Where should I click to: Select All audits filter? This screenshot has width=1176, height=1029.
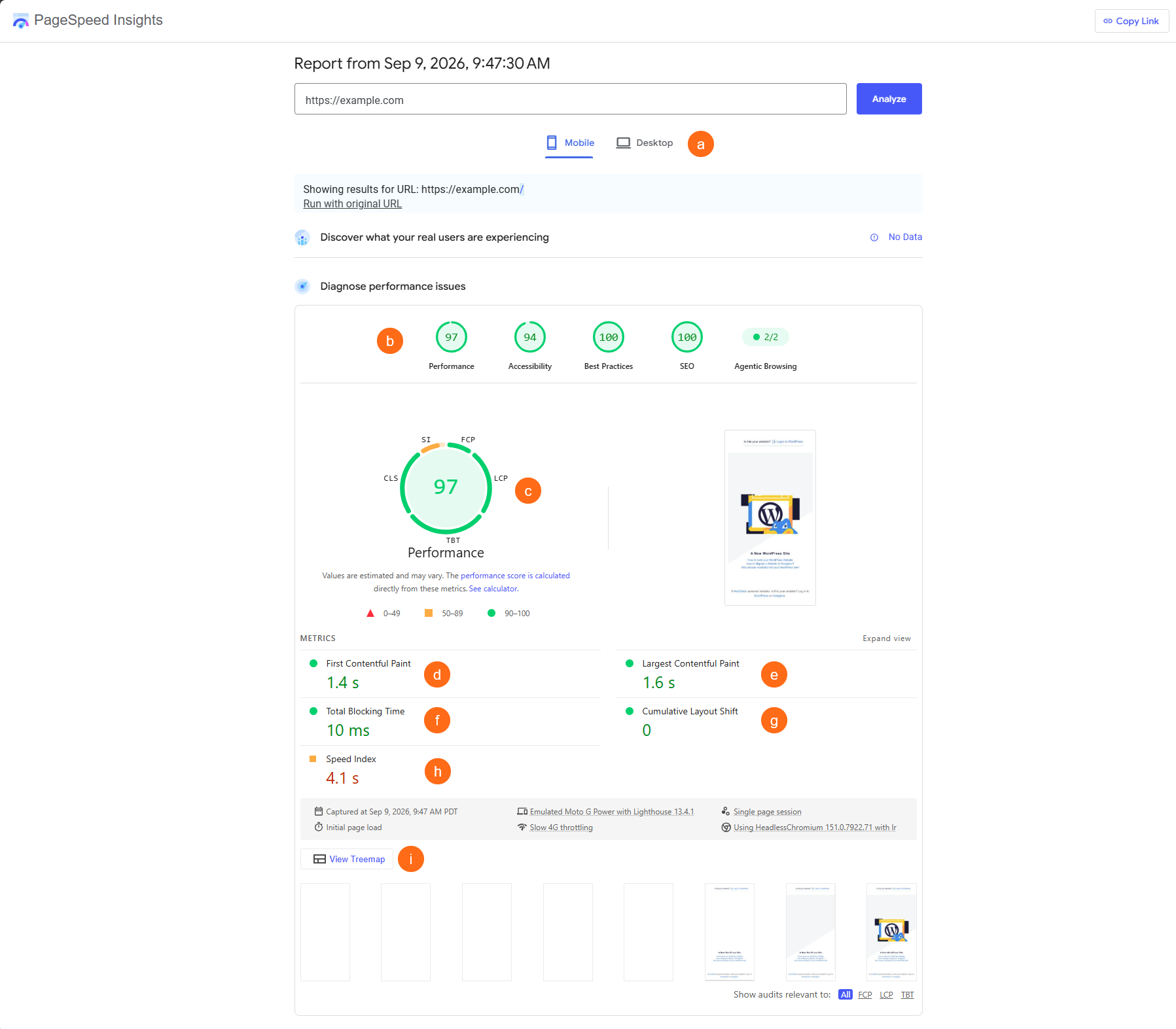tap(846, 994)
